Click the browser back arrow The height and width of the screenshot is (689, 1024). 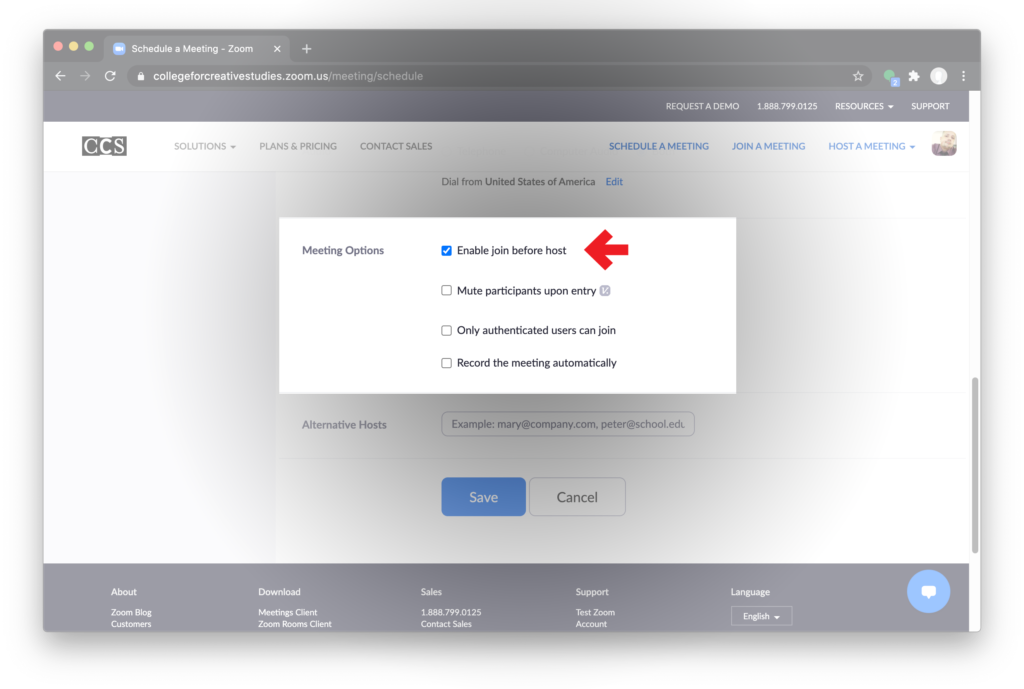(61, 76)
